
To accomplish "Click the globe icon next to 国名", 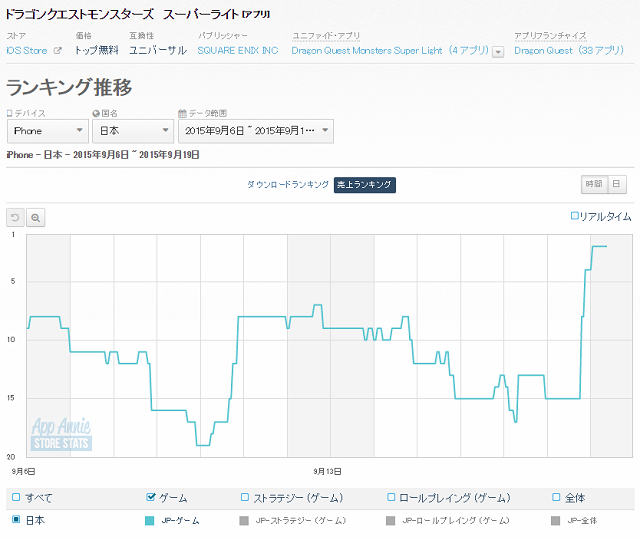I will 95,114.
